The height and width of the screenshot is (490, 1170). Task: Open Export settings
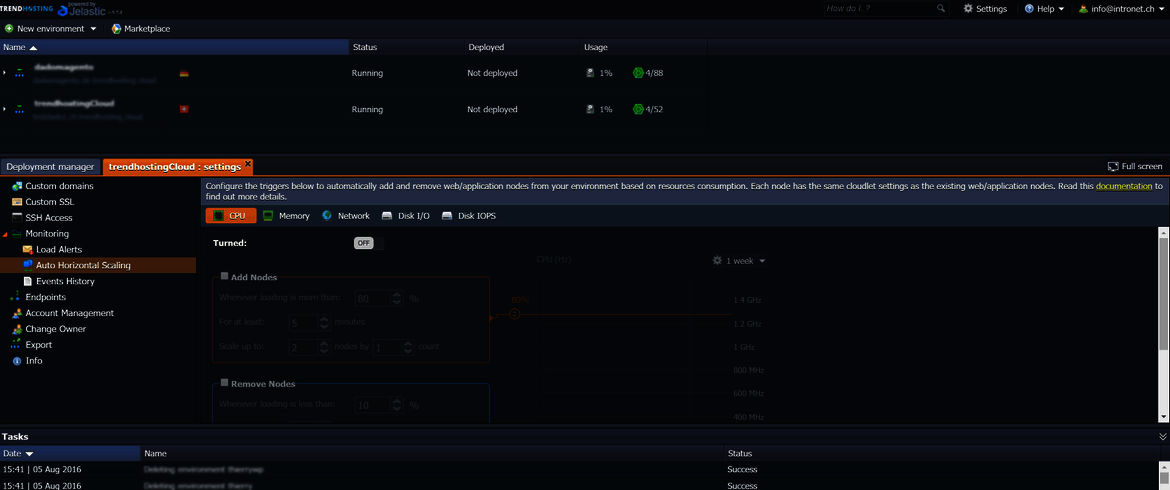(x=39, y=345)
